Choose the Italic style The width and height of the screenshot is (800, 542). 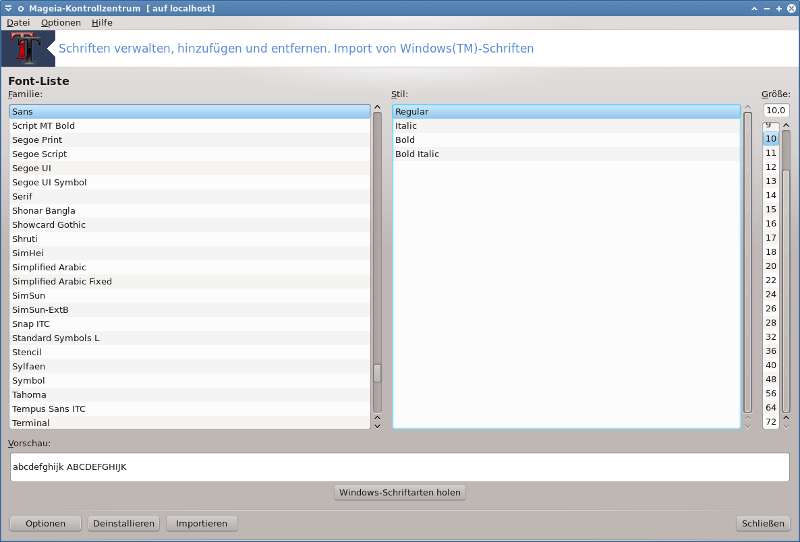566,126
